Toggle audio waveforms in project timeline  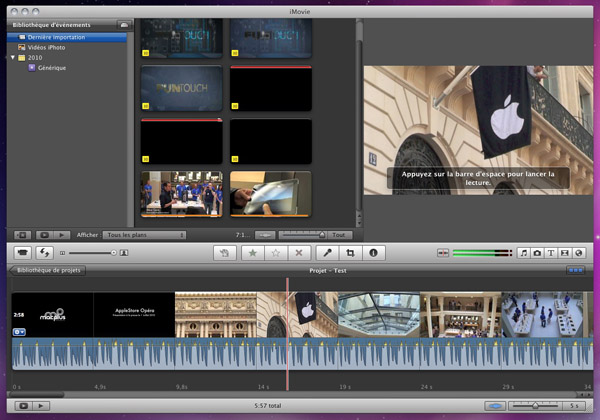coord(495,405)
